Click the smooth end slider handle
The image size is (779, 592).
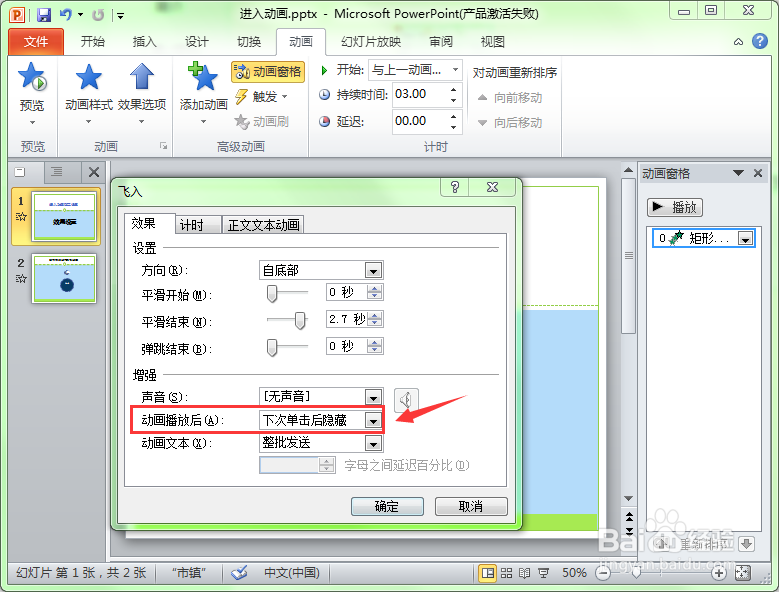300,320
